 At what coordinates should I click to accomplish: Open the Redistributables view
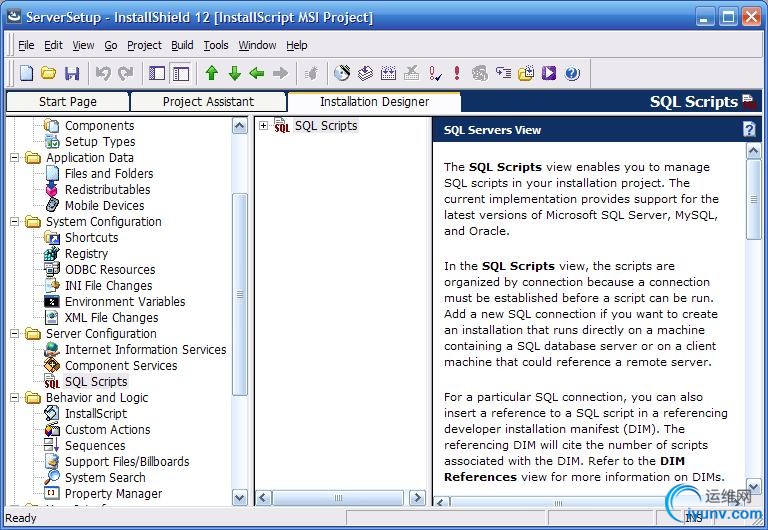[107, 190]
